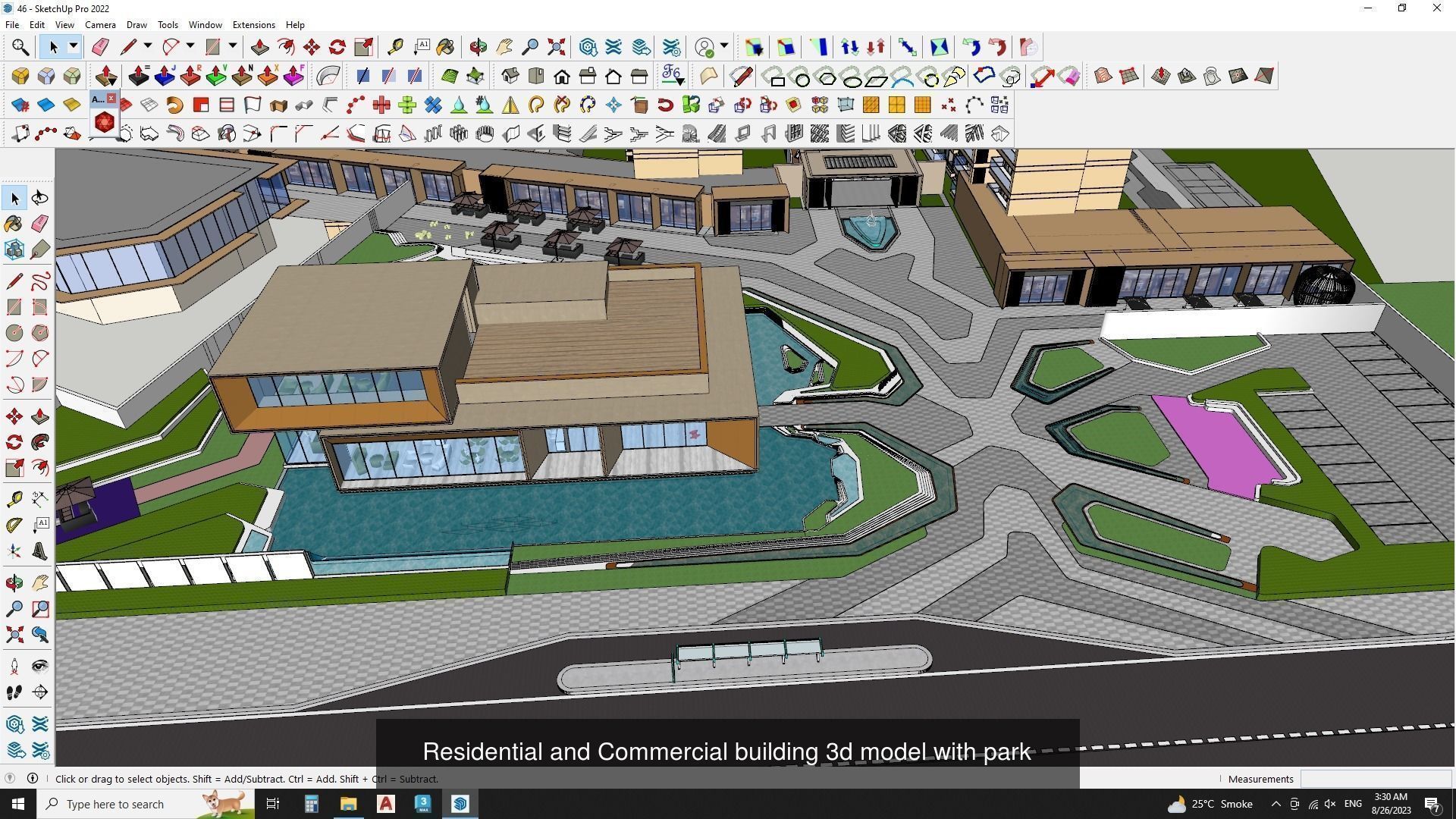Viewport: 1456px width, 819px height.
Task: Expand the user account dropdown arrow
Action: (x=724, y=47)
